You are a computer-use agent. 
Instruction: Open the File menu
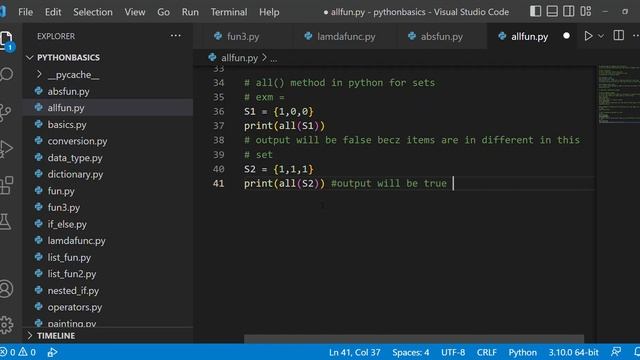tap(25, 12)
